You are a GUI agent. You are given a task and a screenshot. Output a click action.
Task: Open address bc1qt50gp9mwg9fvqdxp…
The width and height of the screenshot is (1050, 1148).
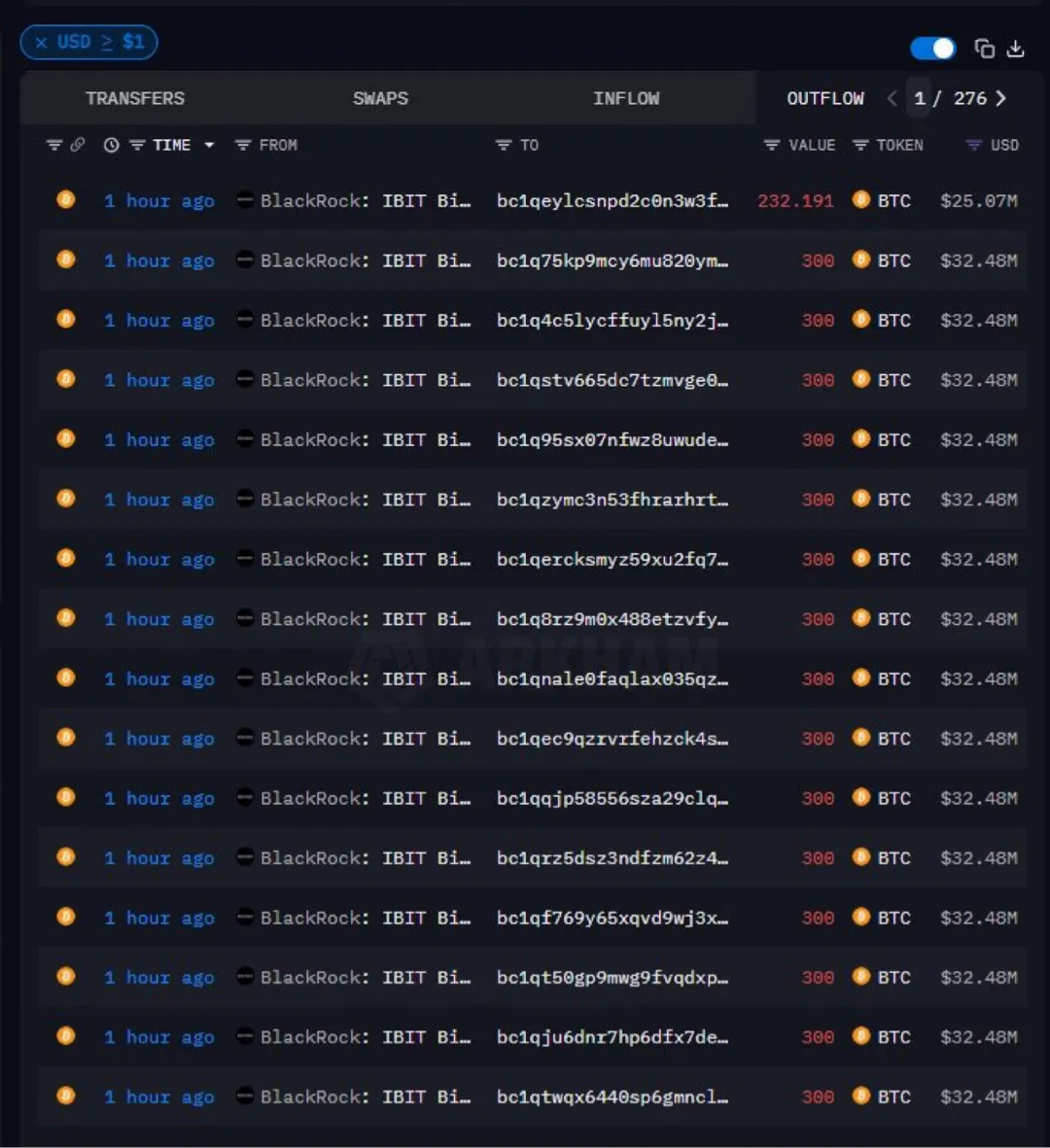[612, 978]
